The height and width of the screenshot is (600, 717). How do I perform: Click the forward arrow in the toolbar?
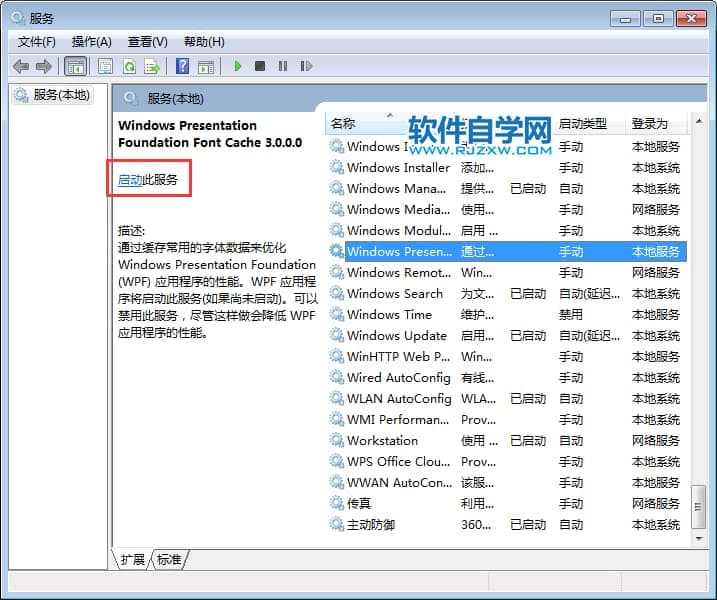[x=43, y=66]
